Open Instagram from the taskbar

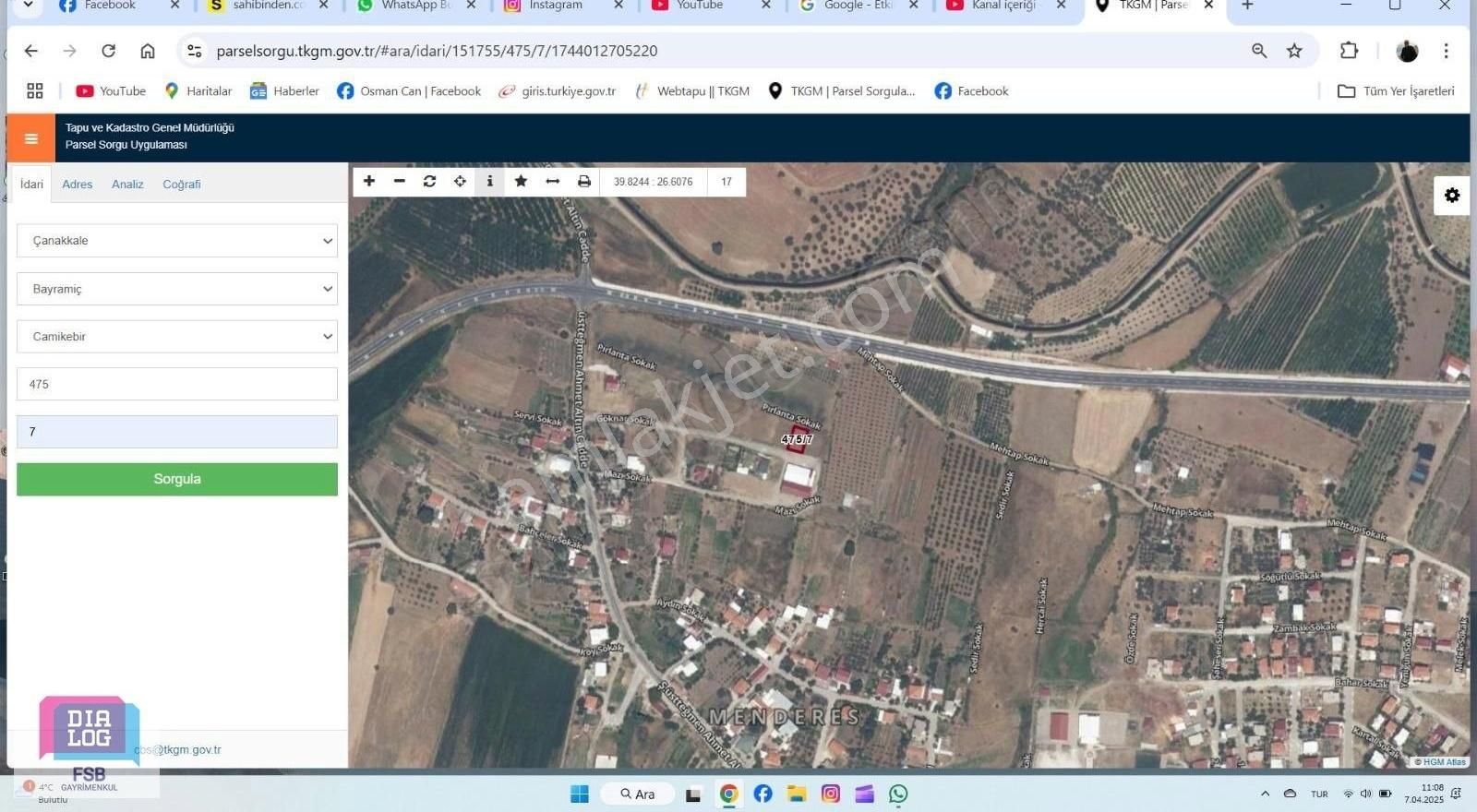tap(831, 794)
